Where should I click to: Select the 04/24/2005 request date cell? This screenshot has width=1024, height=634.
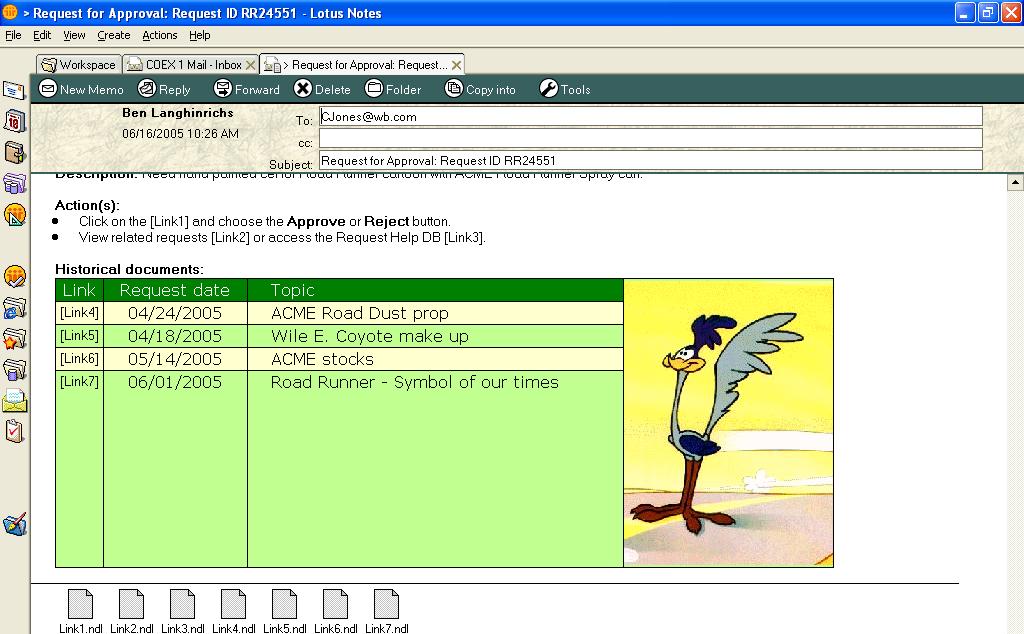[x=175, y=313]
